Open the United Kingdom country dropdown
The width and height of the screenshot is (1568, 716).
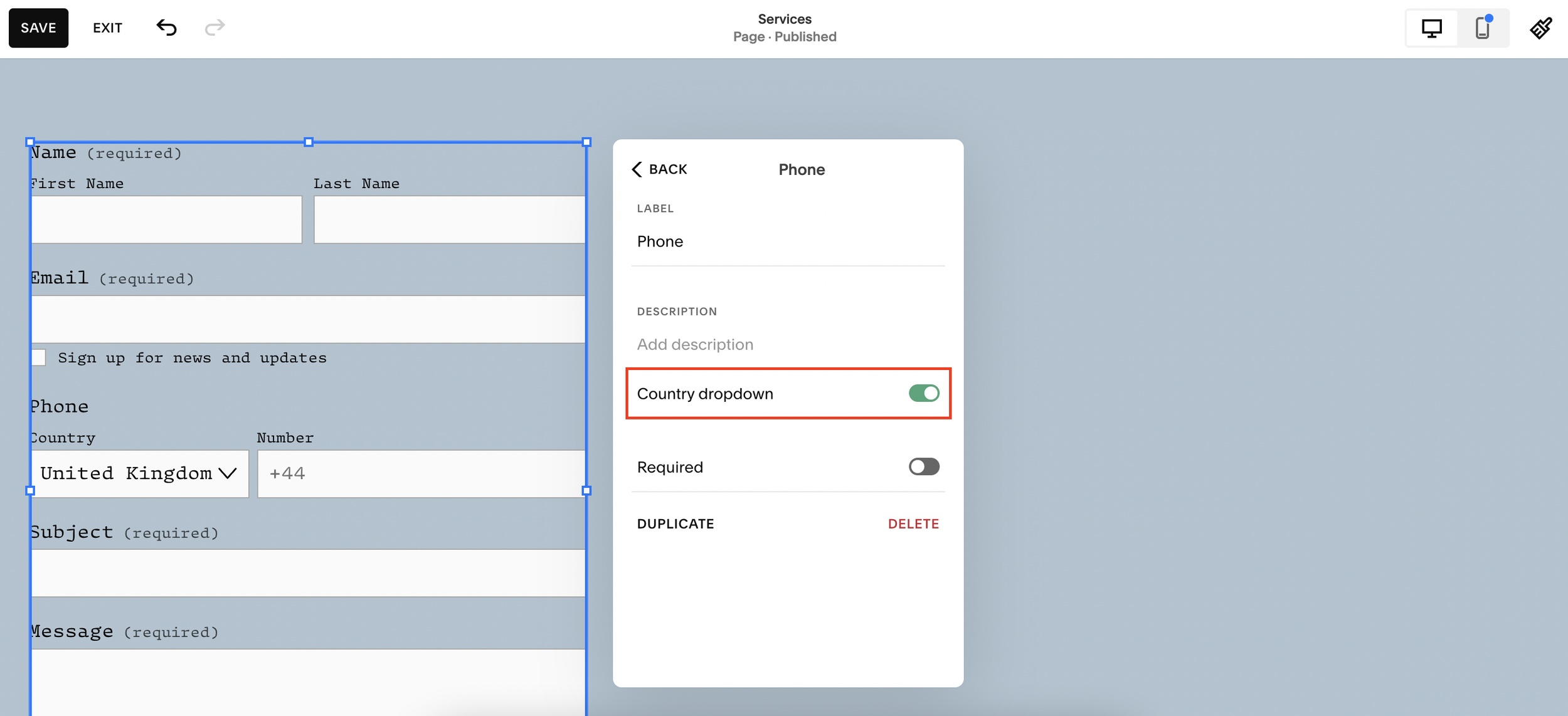click(x=139, y=473)
